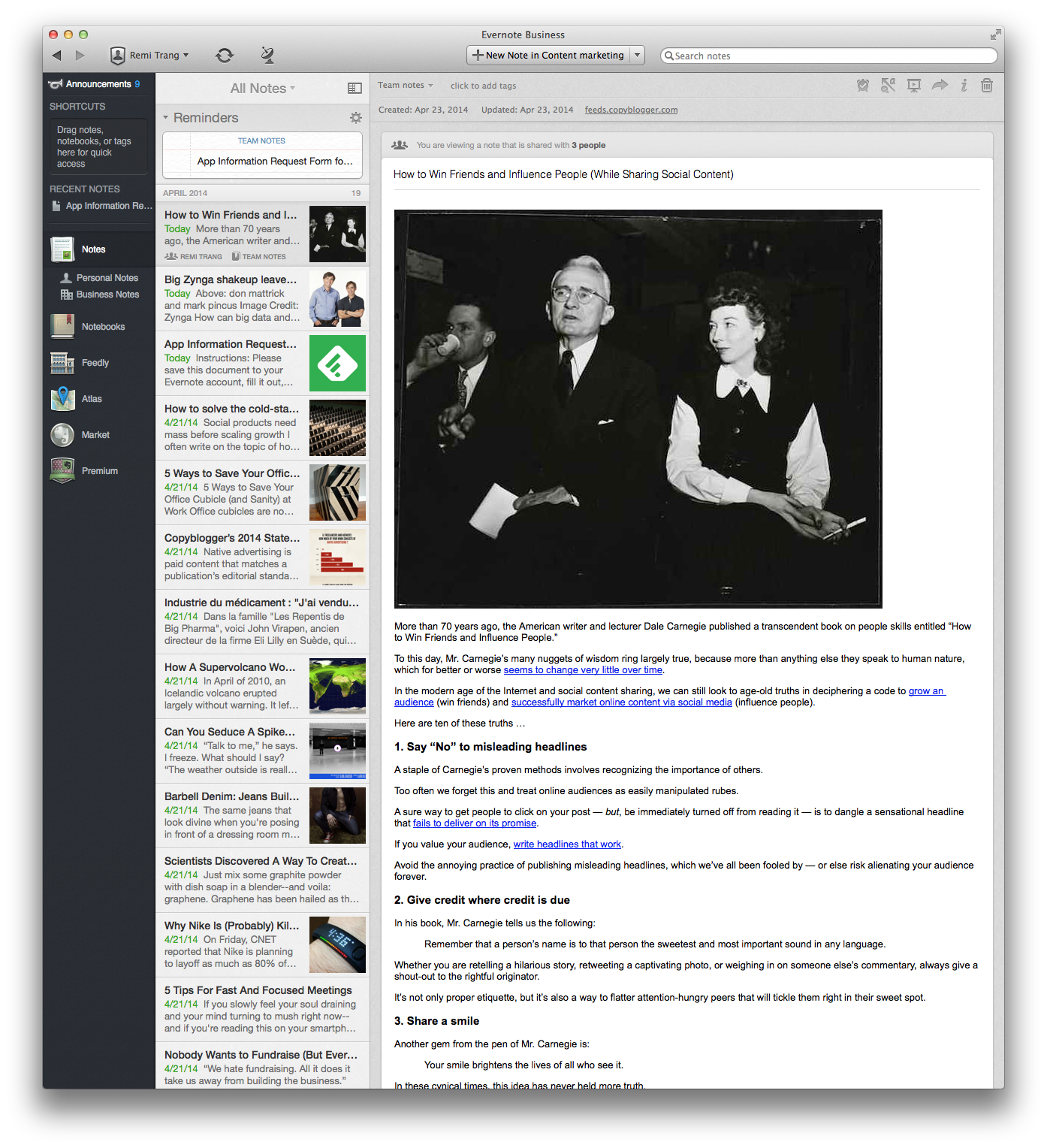The height and width of the screenshot is (1148, 1047).
Task: Open the "Copyblogger's 2014 State" note
Action: (262, 557)
